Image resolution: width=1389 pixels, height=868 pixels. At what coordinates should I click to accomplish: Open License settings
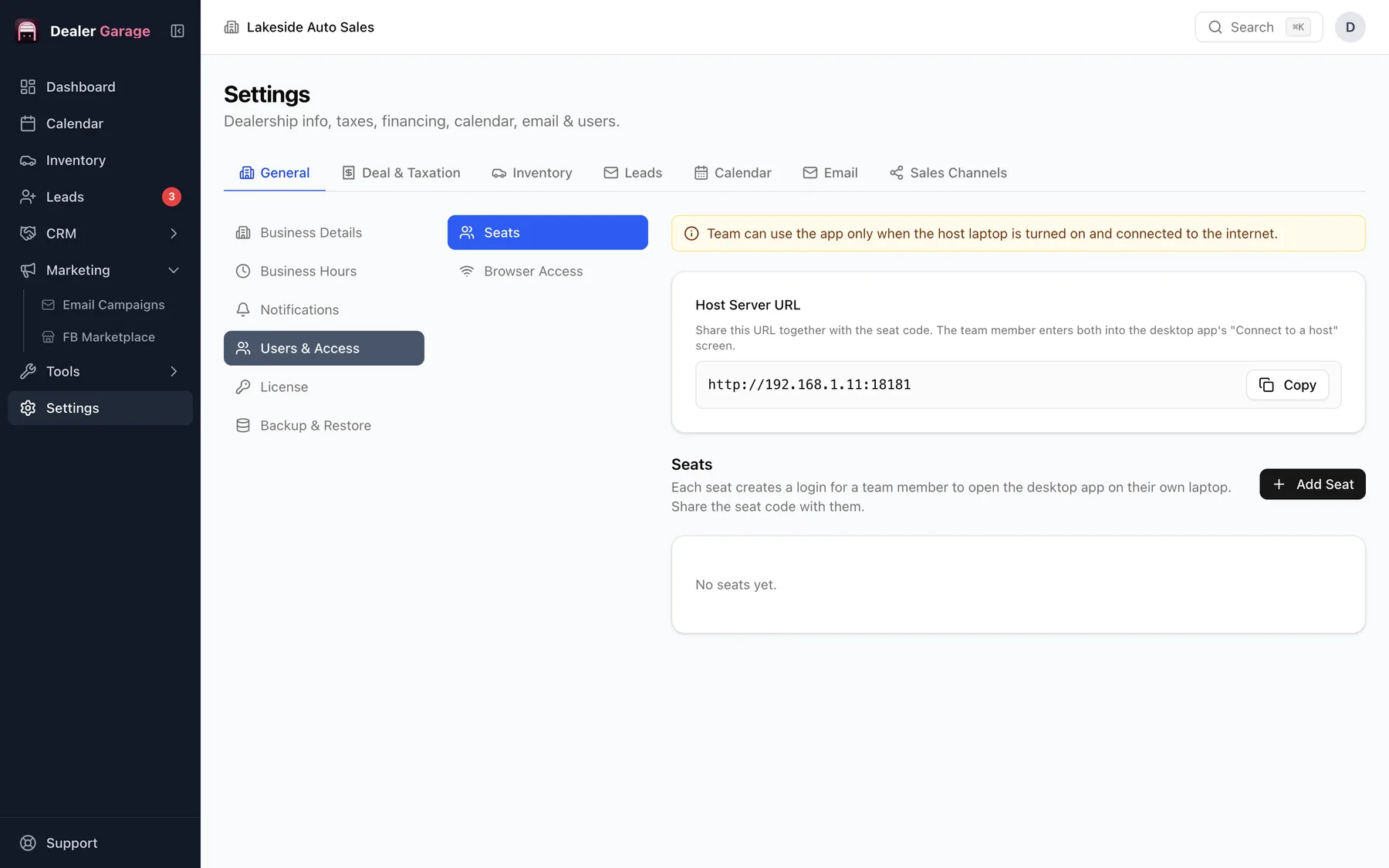(324, 387)
